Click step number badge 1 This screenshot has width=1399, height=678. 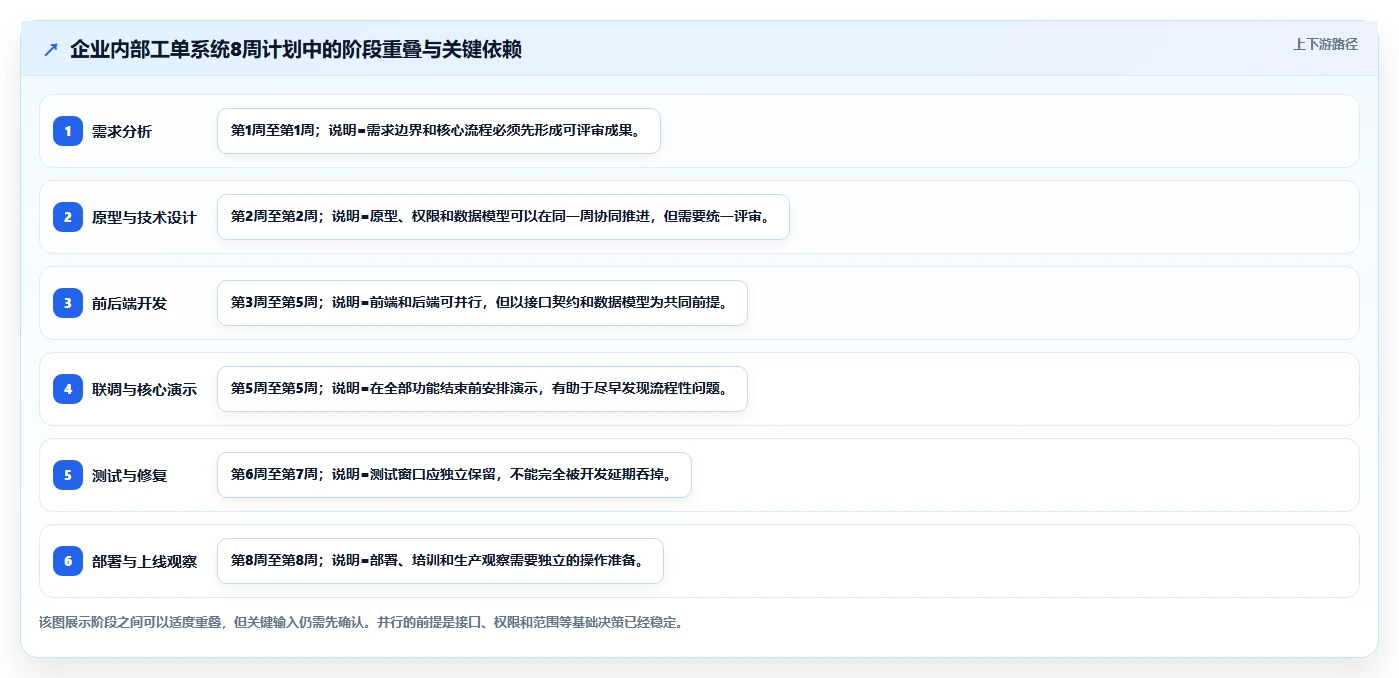(68, 131)
